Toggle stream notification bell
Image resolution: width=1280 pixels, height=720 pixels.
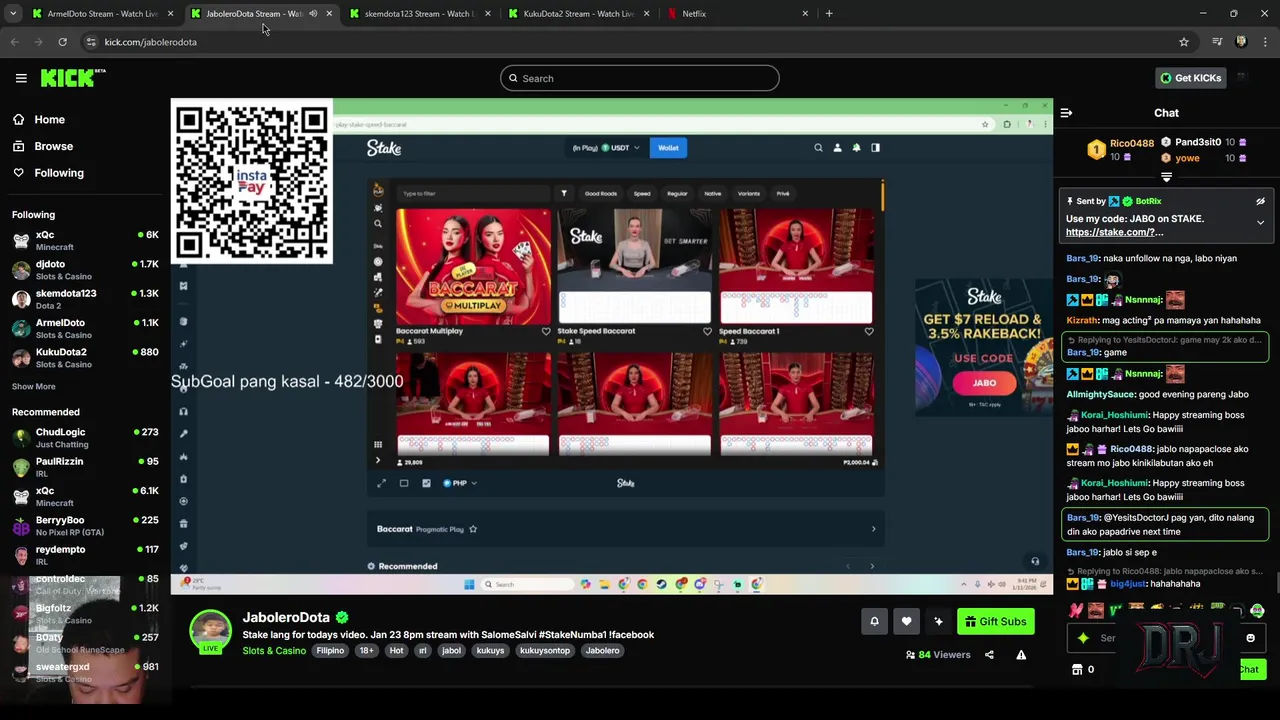click(x=874, y=621)
